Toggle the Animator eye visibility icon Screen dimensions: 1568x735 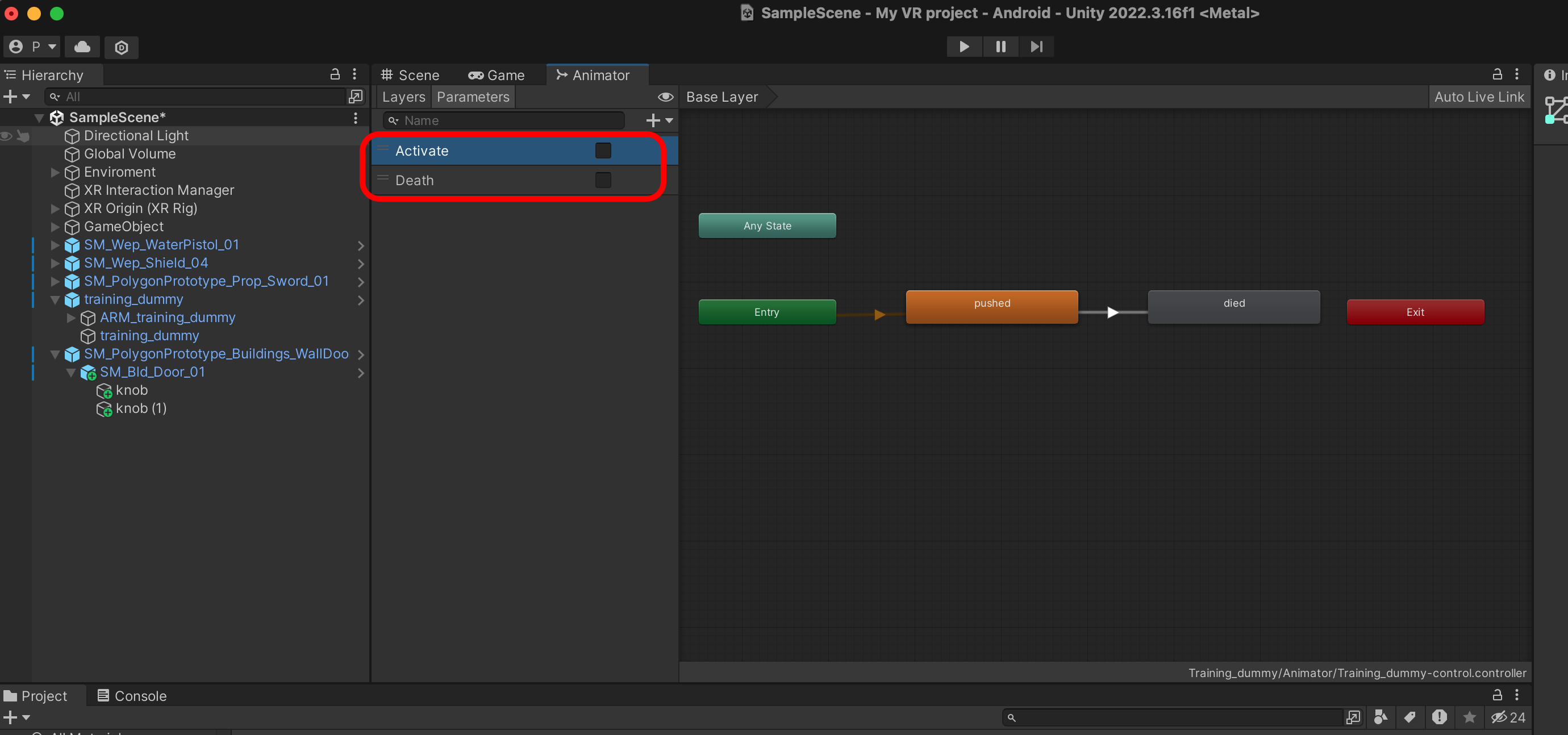pyautogui.click(x=665, y=97)
